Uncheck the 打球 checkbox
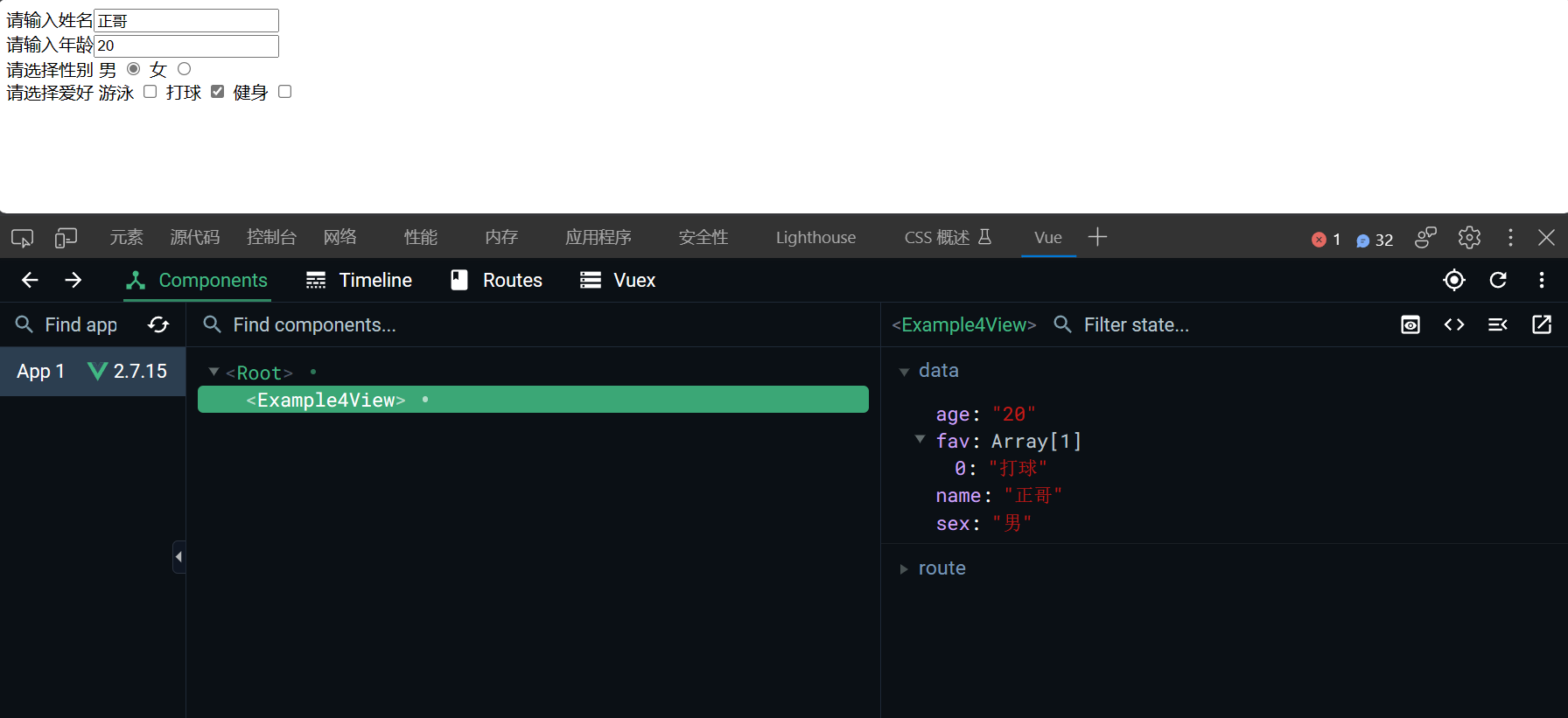Screen dimensions: 1568x718 click(218, 92)
